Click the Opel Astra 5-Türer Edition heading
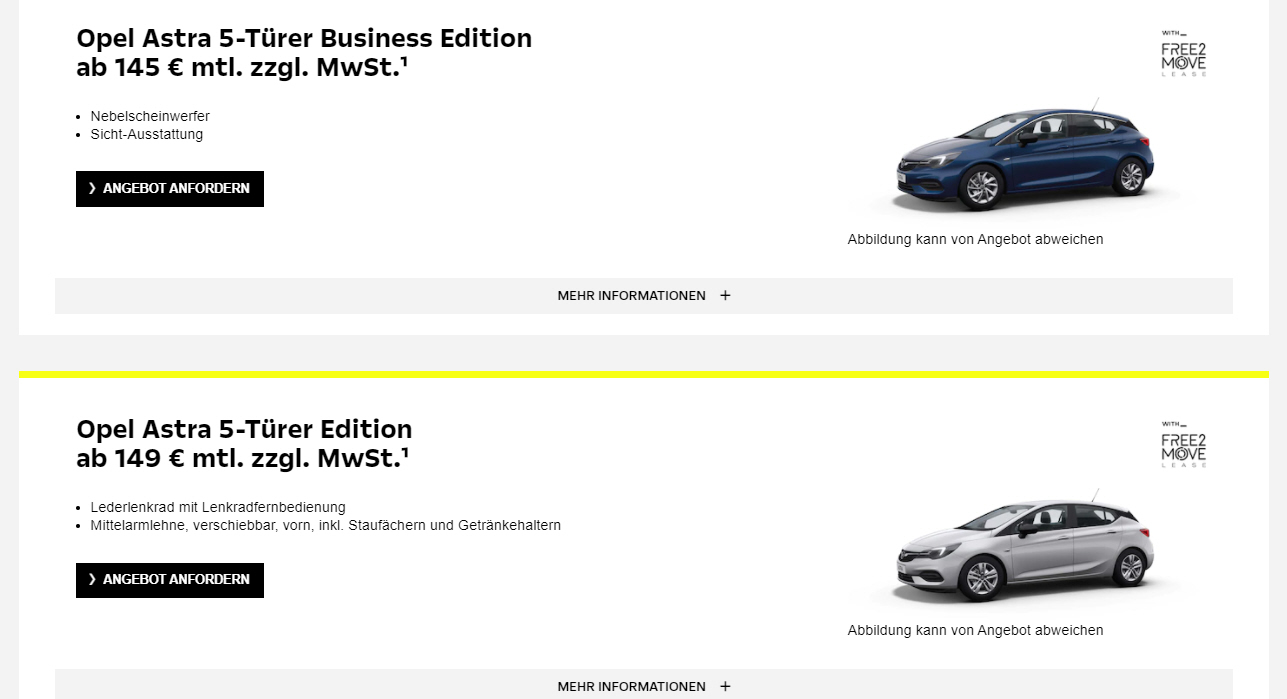The width and height of the screenshot is (1287, 699). coord(244,430)
